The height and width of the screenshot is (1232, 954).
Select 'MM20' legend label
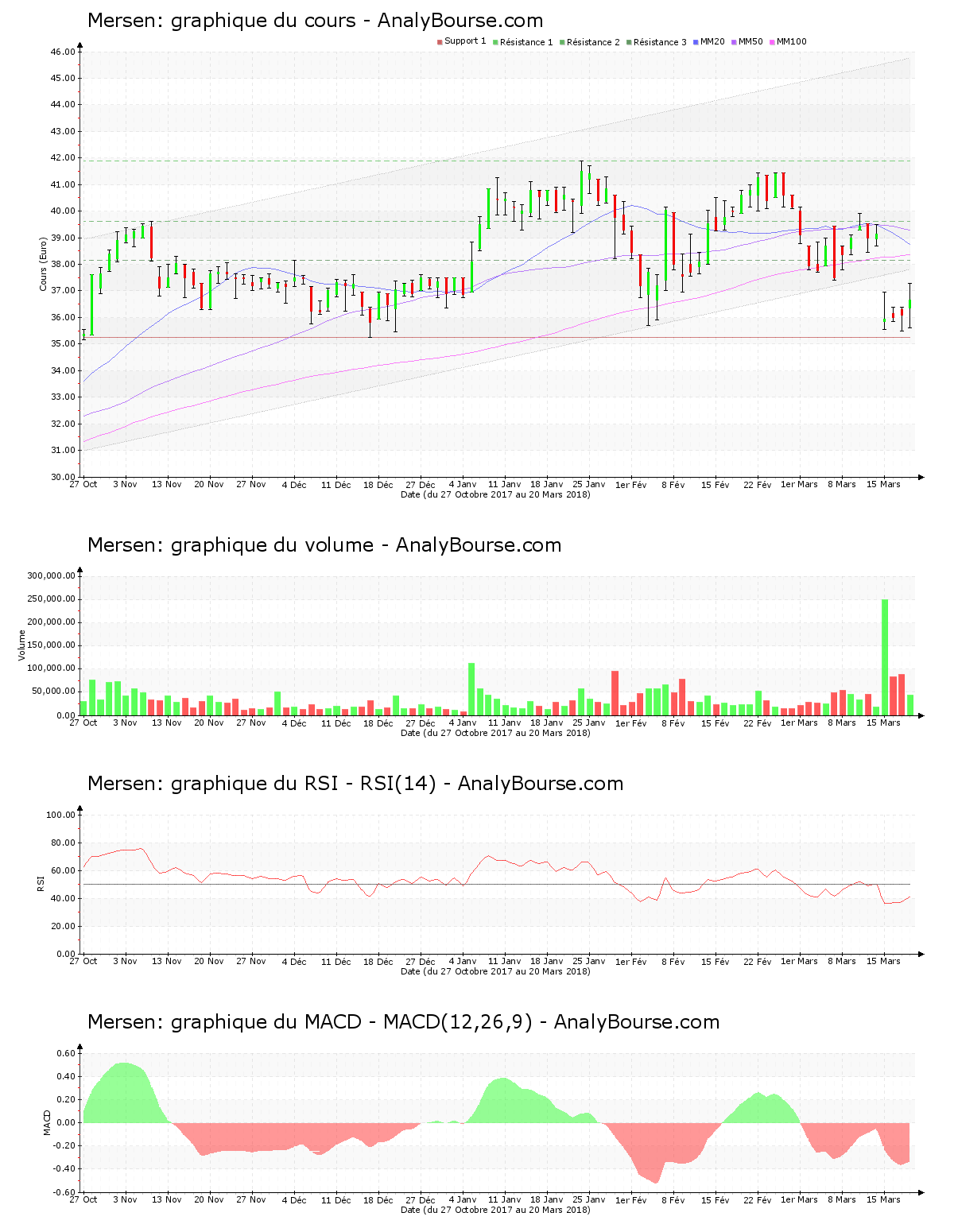tap(712, 41)
